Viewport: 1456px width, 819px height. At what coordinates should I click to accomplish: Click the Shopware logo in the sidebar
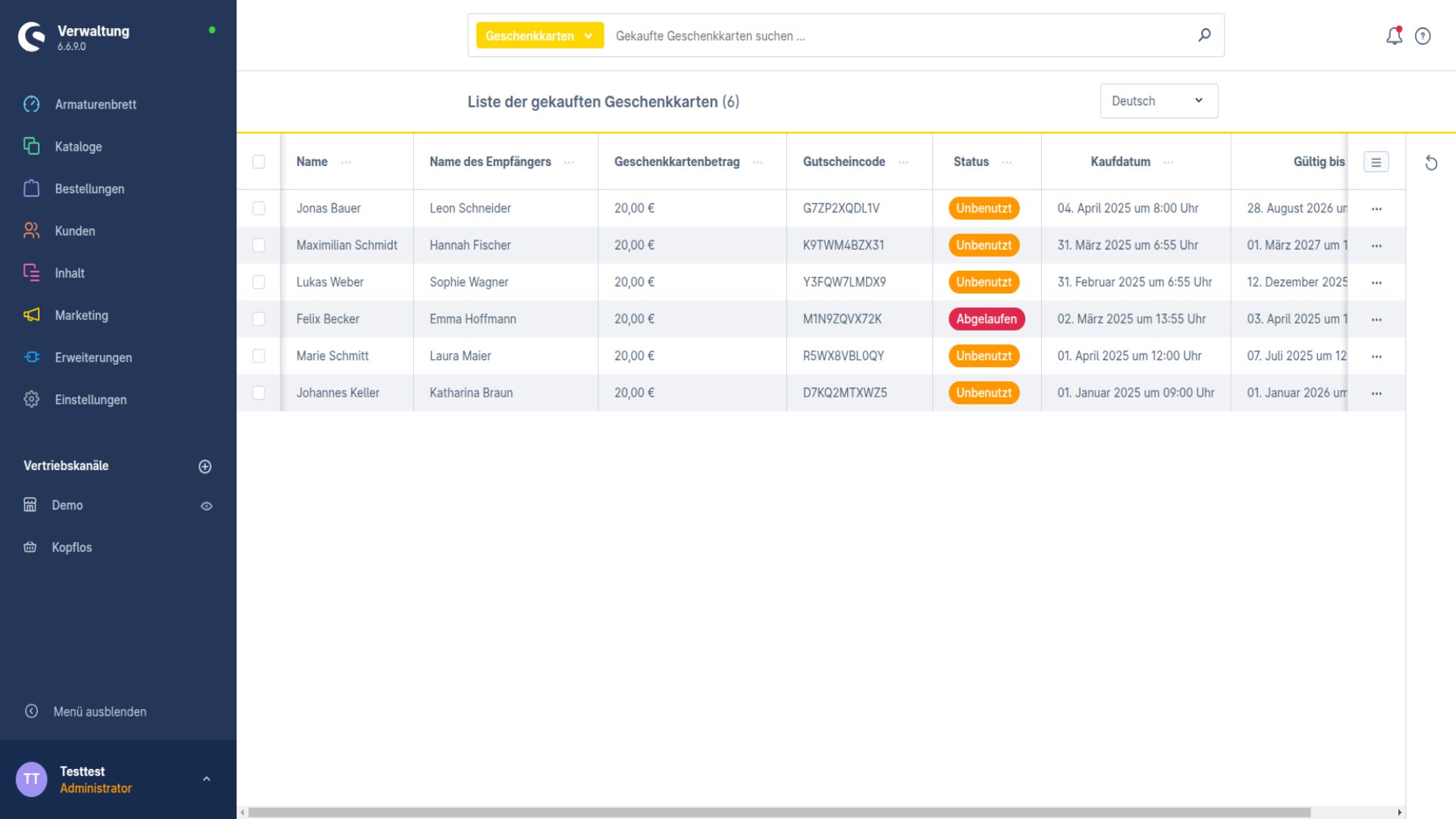click(x=32, y=36)
